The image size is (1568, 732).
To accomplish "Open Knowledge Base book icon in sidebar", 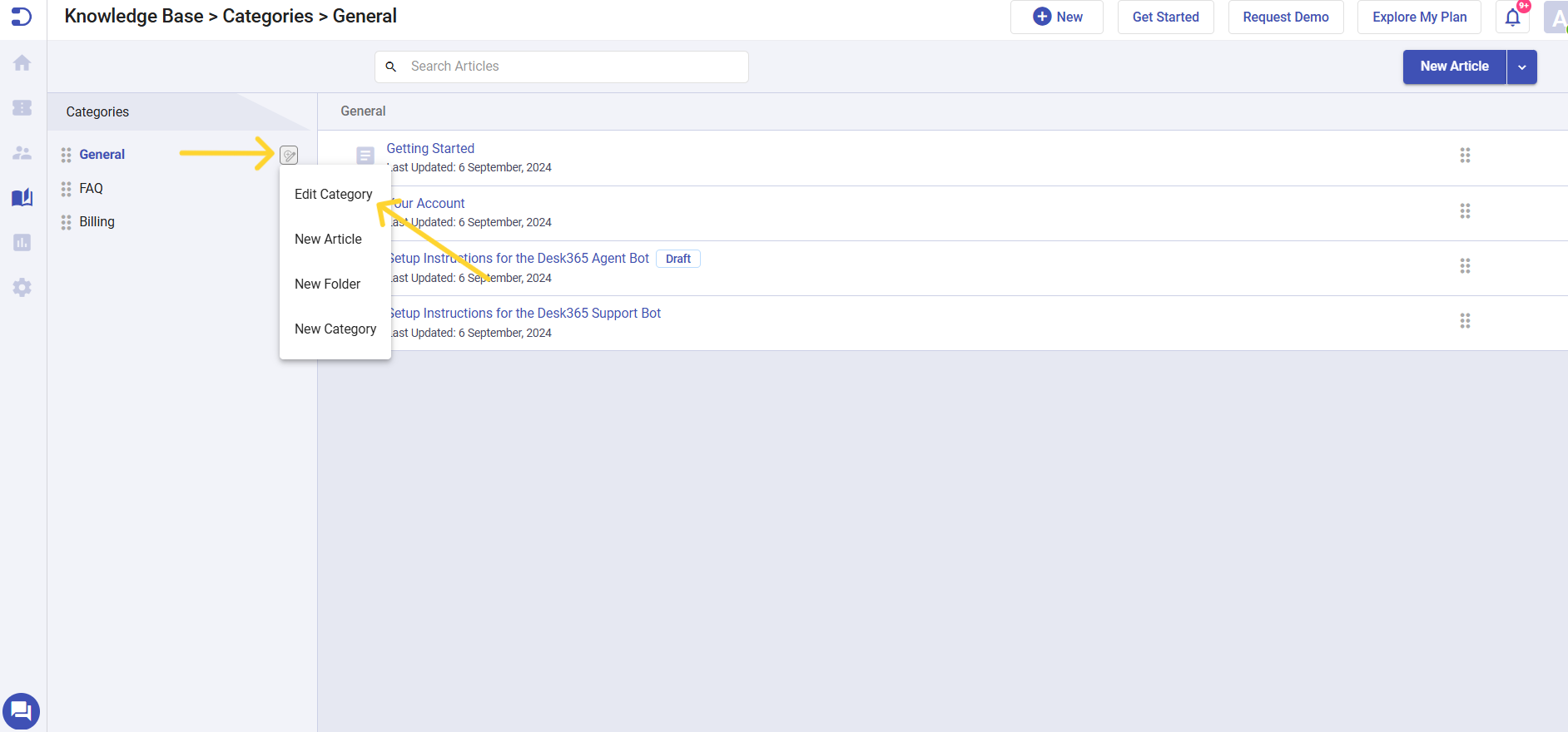I will pos(22,197).
